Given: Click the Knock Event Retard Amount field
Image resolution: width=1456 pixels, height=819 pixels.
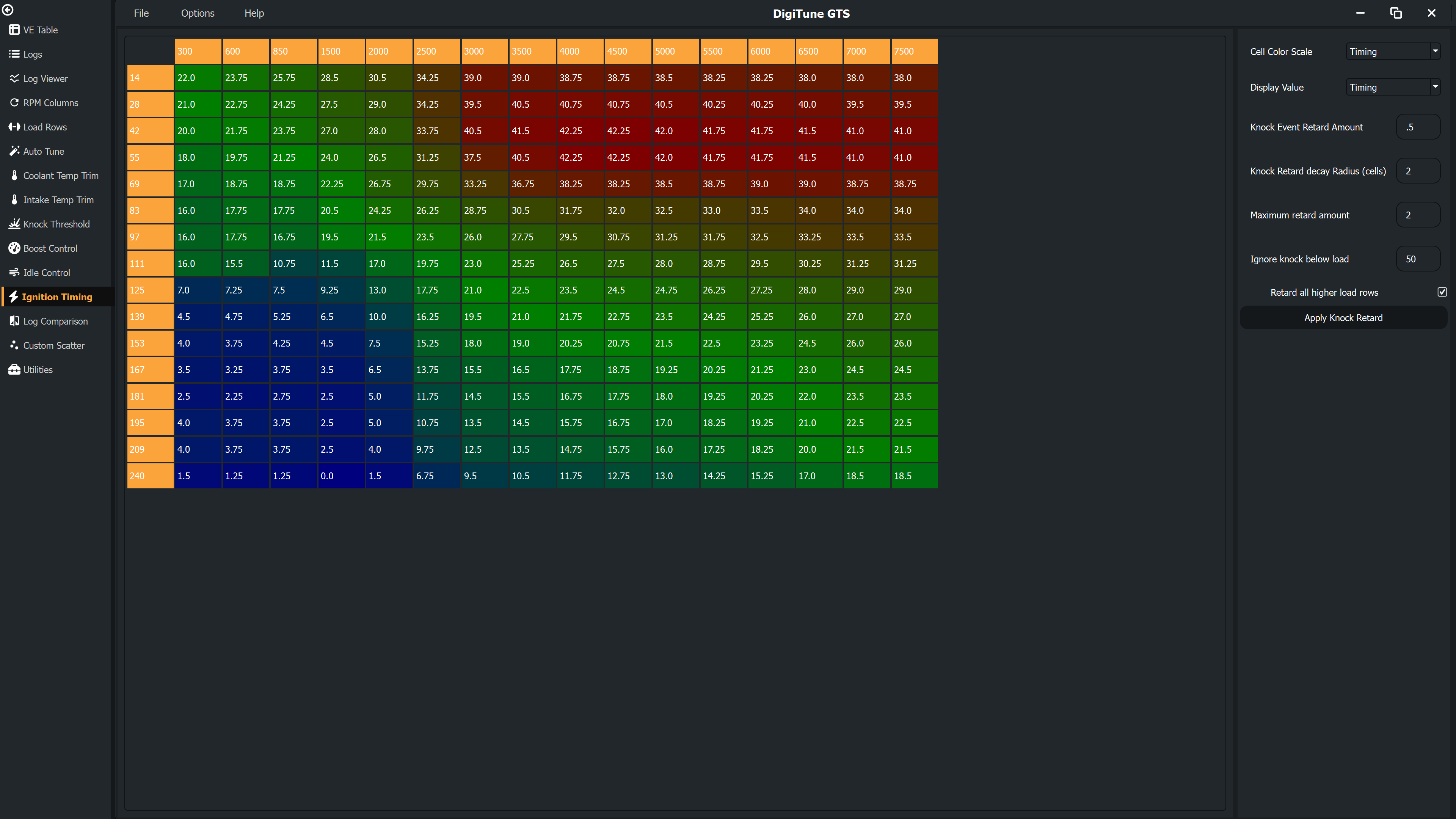Looking at the screenshot, I should (x=1418, y=127).
